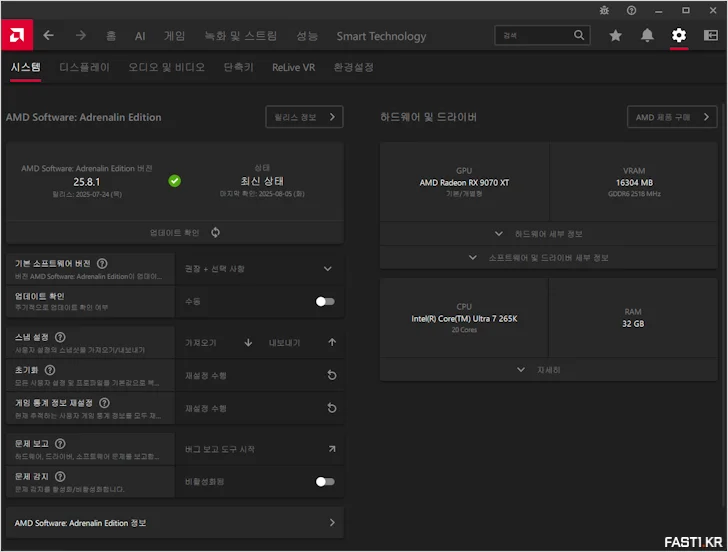Click the reset icon in 초기화 row
728x552 pixels.
pyautogui.click(x=332, y=375)
